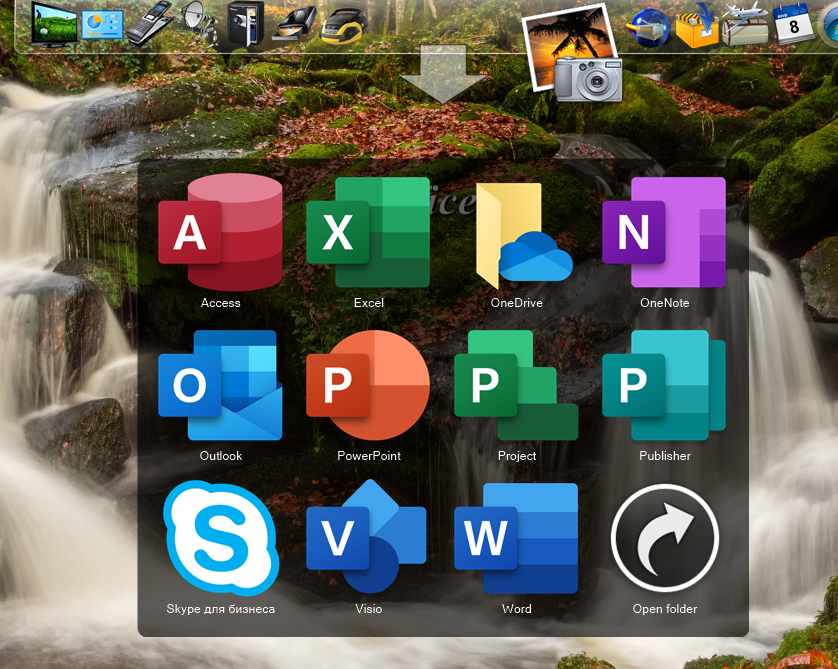Open the calendar icon showing 8
The width and height of the screenshot is (838, 669).
[794, 24]
